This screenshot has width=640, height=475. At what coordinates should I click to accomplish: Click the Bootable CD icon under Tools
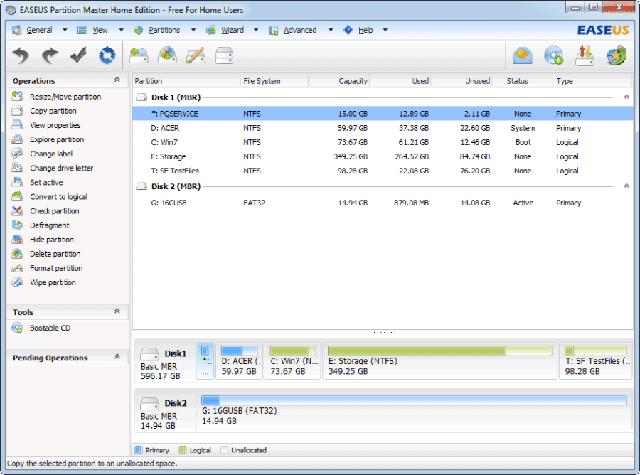[x=17, y=328]
